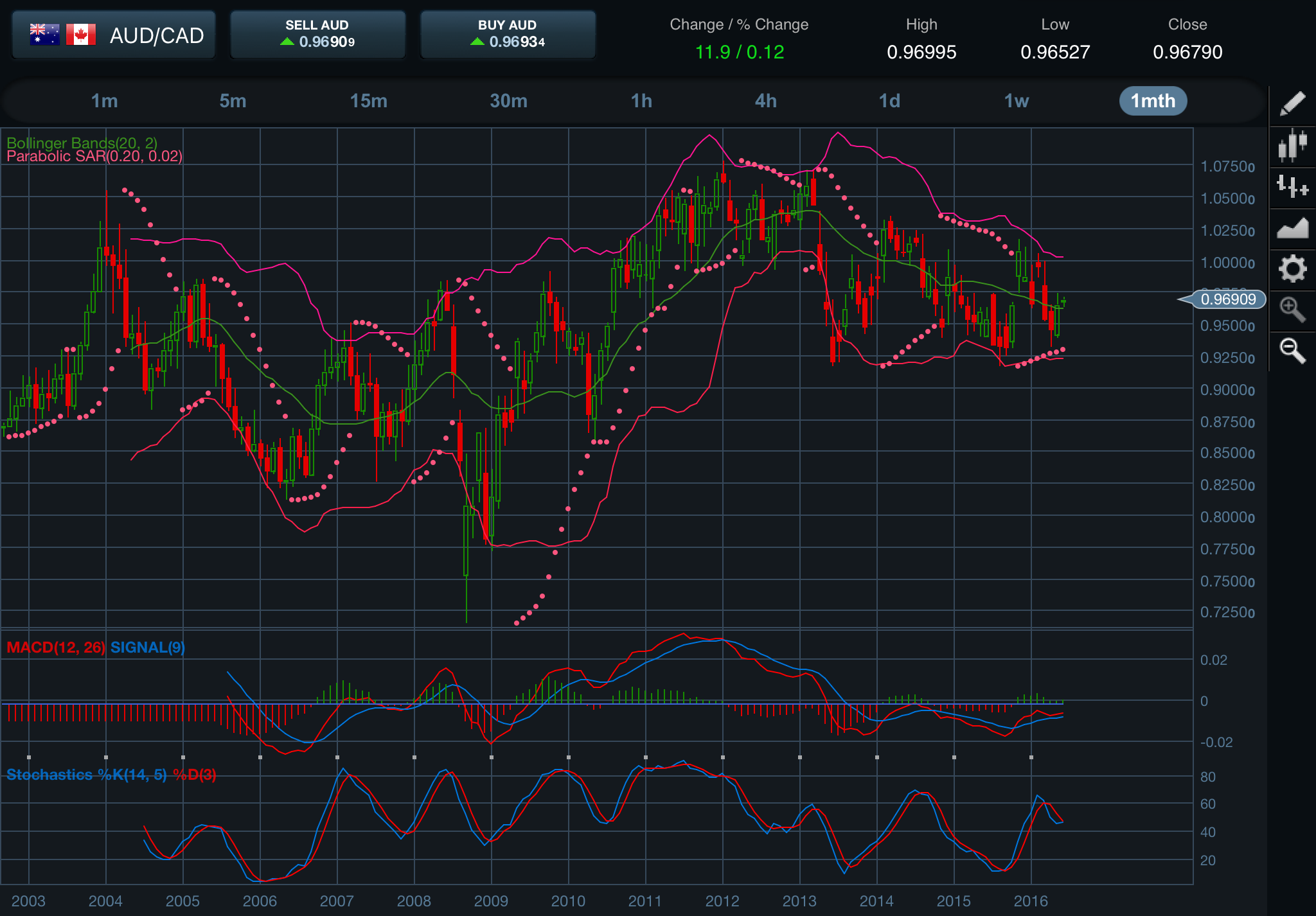Click the current price marker 0.96909

tap(1228, 299)
